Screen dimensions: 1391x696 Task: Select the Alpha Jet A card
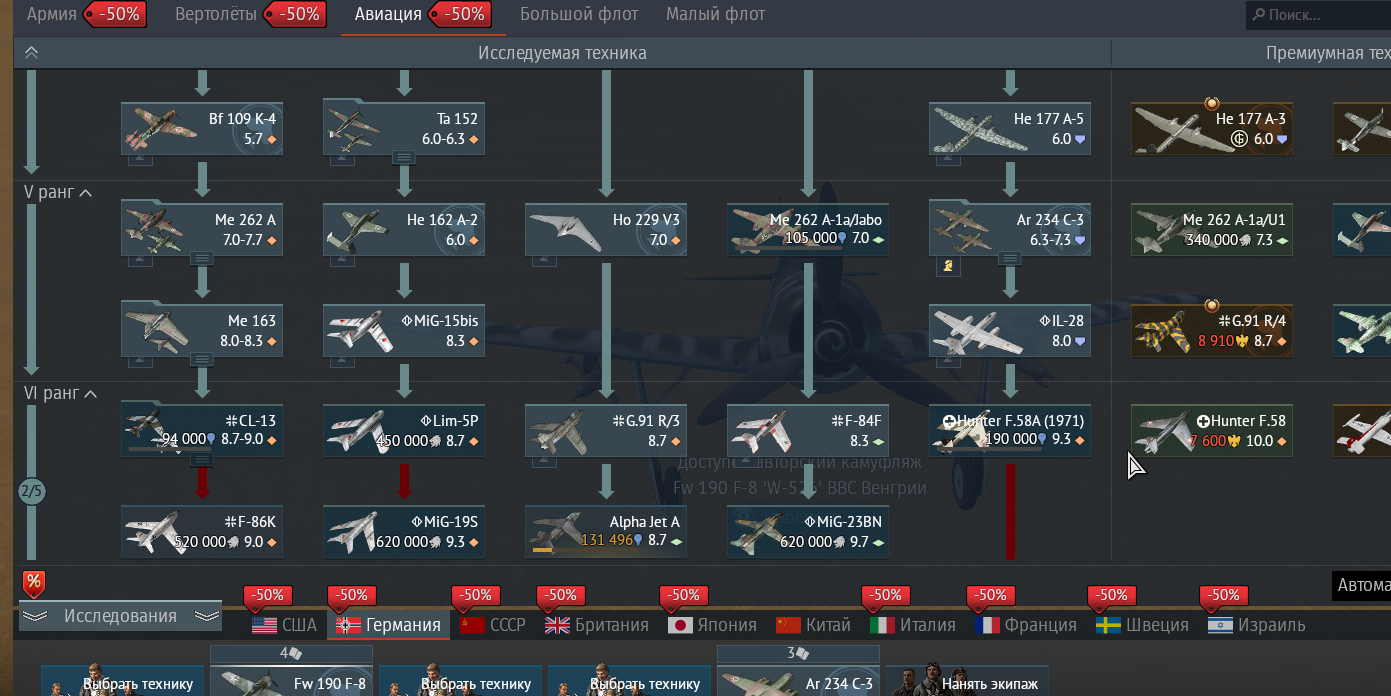(x=606, y=531)
